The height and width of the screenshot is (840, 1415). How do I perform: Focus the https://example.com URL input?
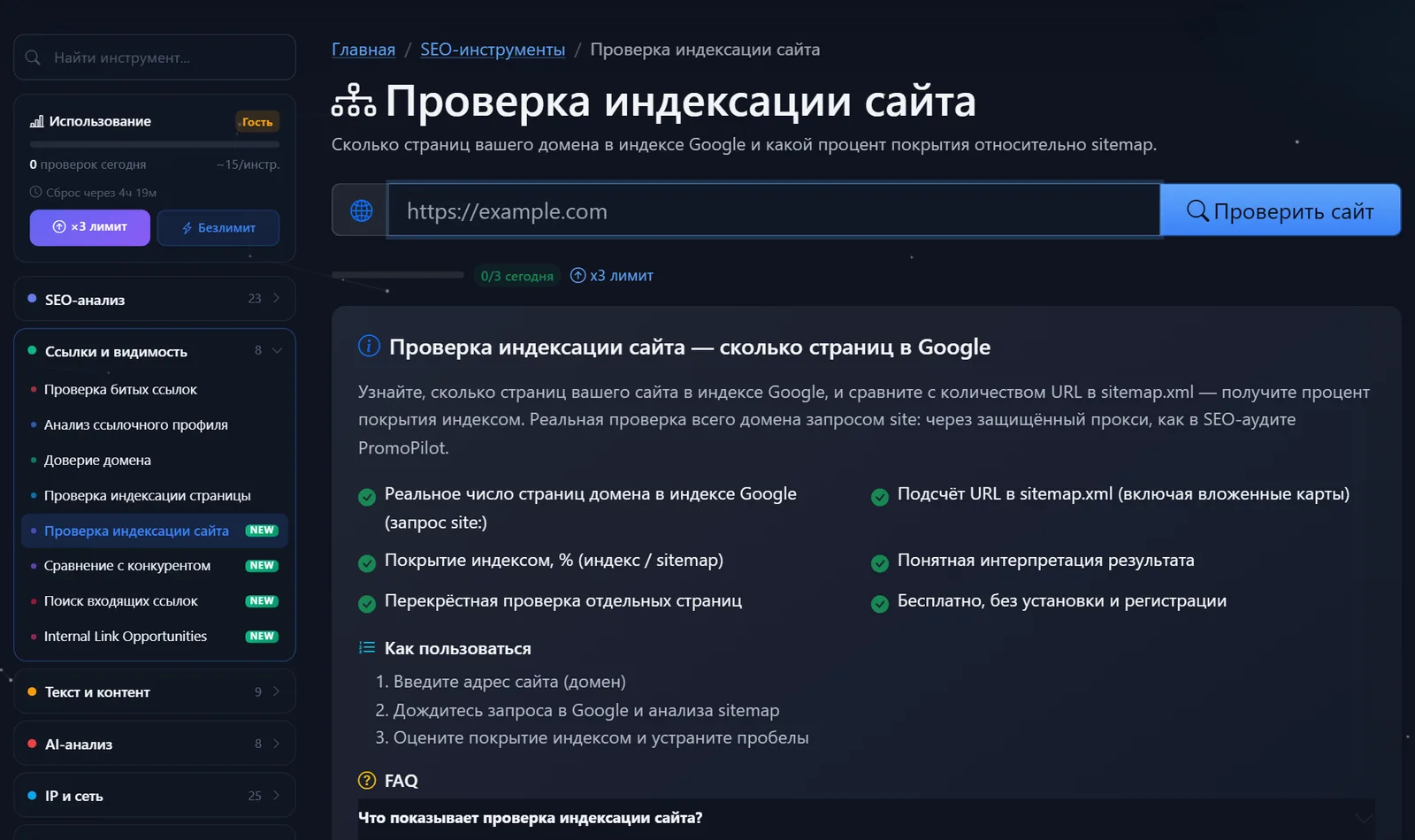(774, 210)
